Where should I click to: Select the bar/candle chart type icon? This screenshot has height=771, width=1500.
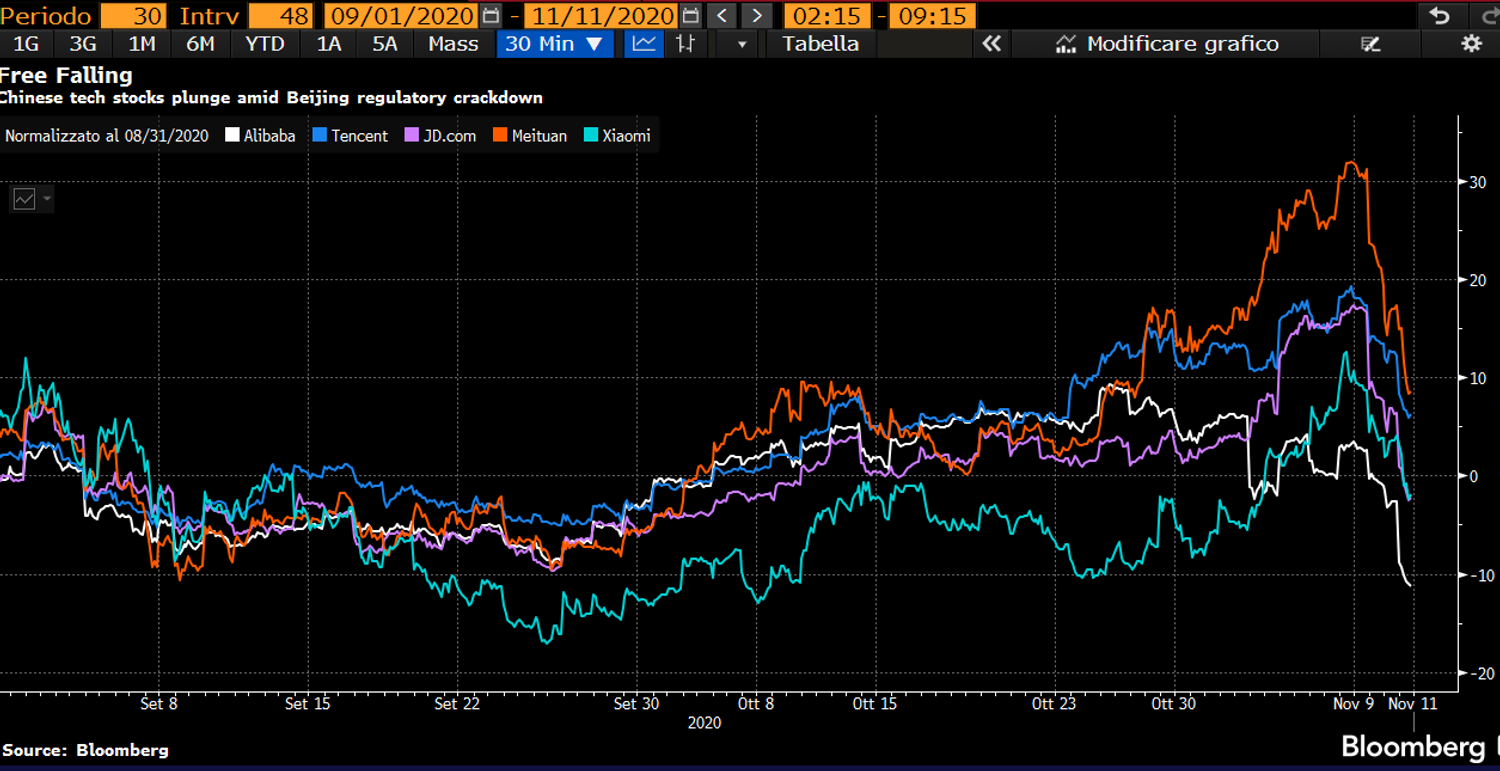click(685, 44)
